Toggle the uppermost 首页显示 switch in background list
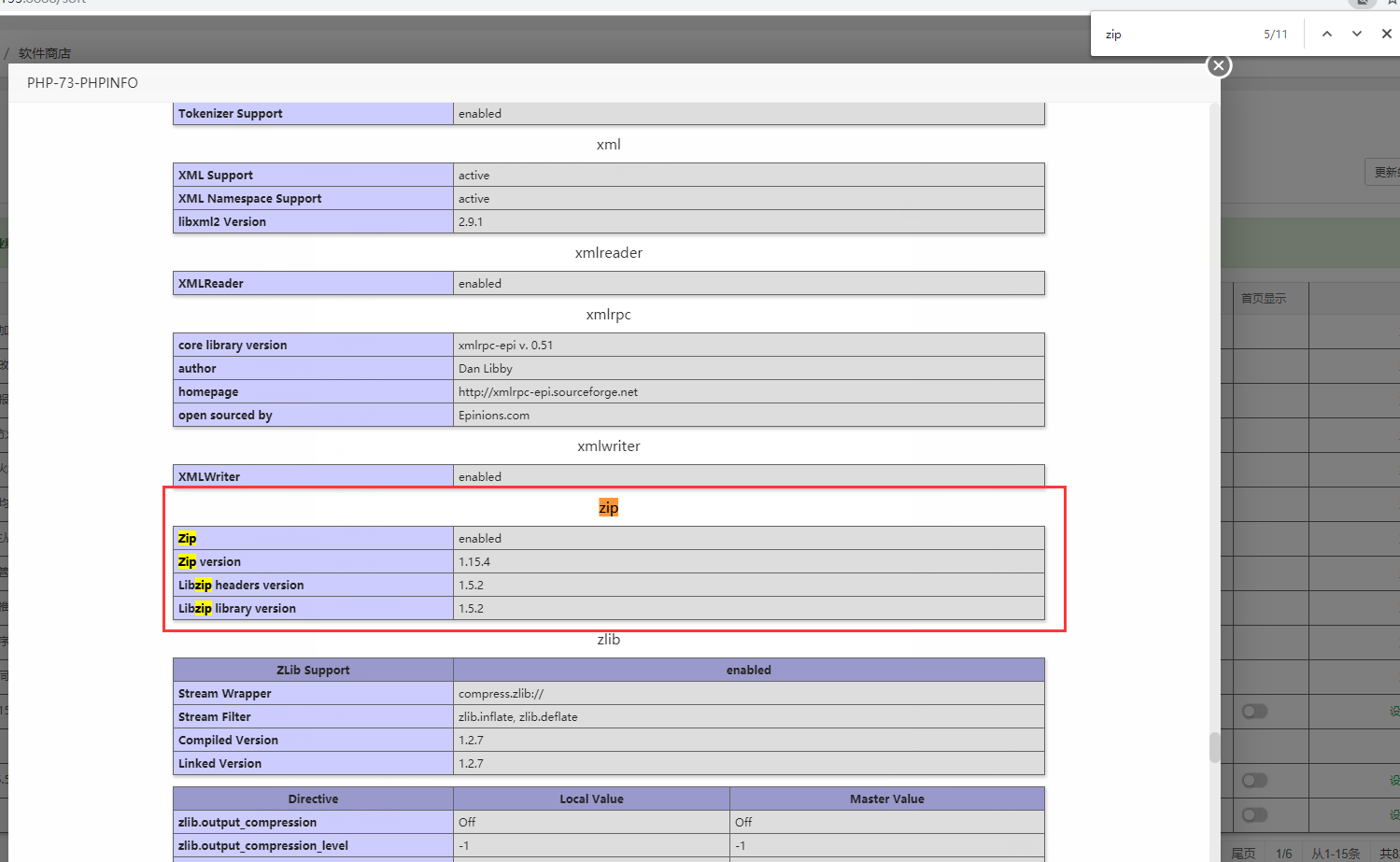The width and height of the screenshot is (1400, 862). [1254, 712]
